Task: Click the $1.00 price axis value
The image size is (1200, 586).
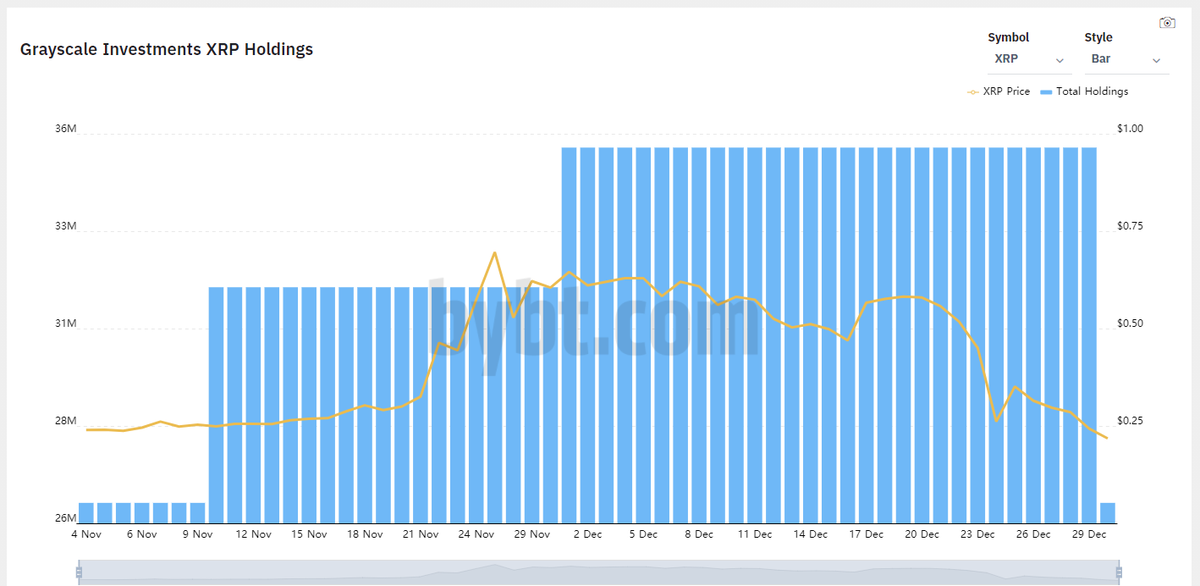Action: [1130, 129]
